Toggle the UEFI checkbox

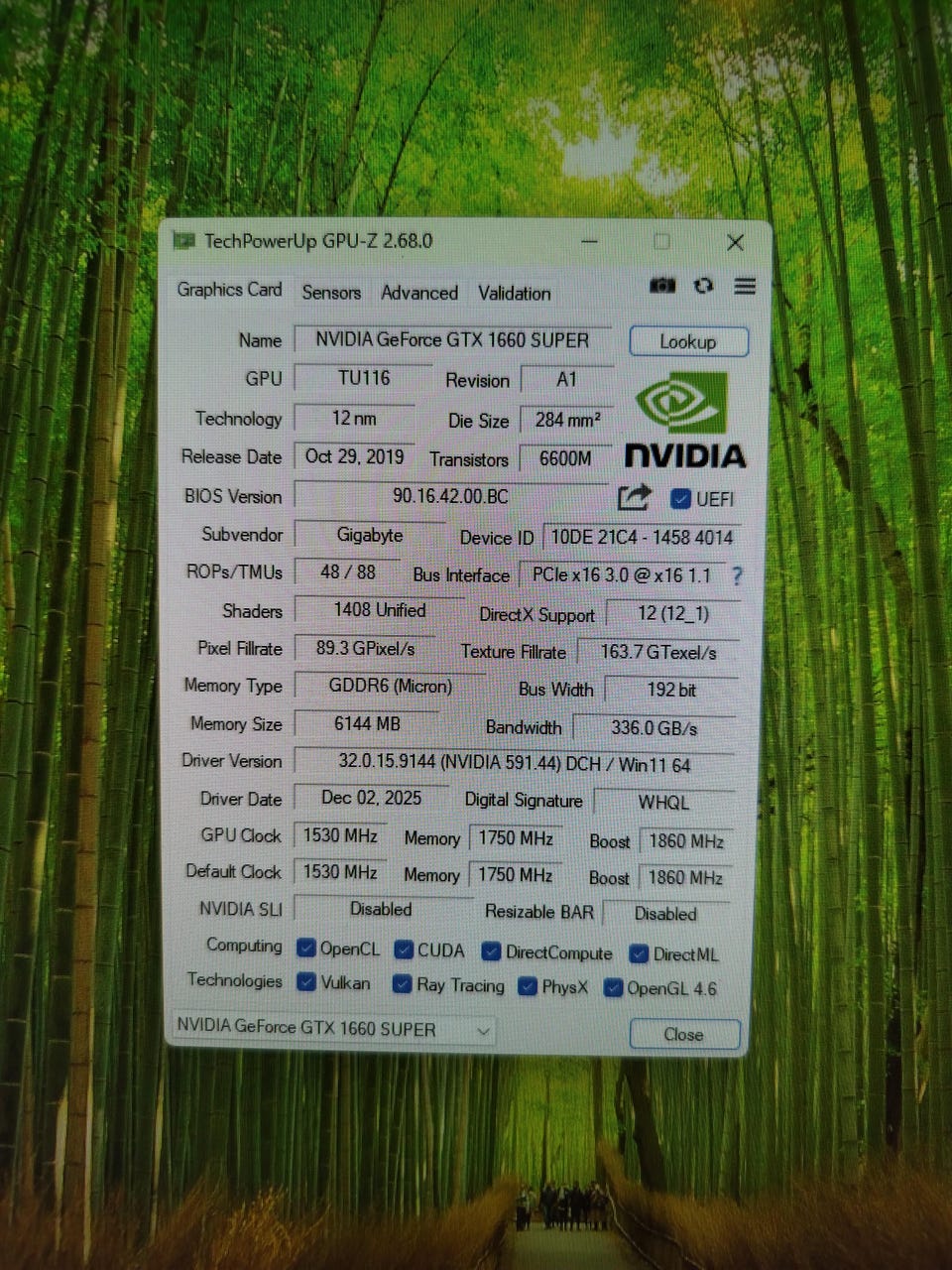coord(680,499)
